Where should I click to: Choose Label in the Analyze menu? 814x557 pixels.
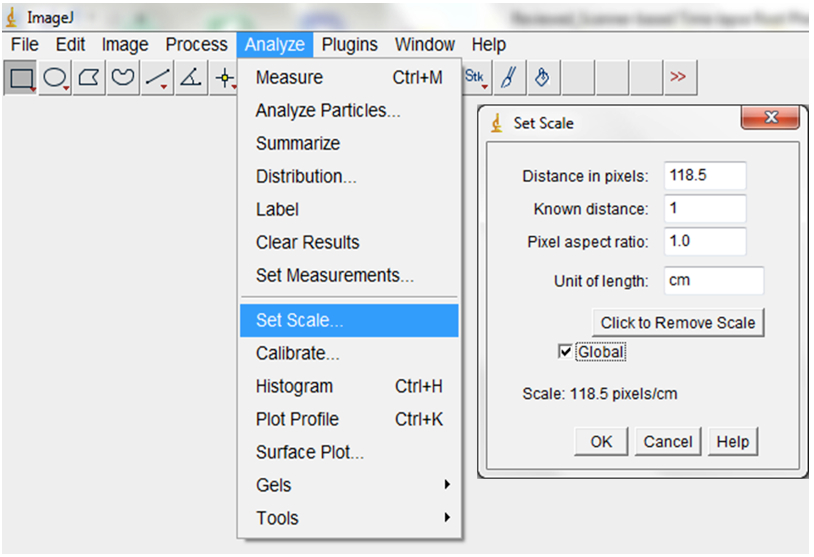coord(349,209)
